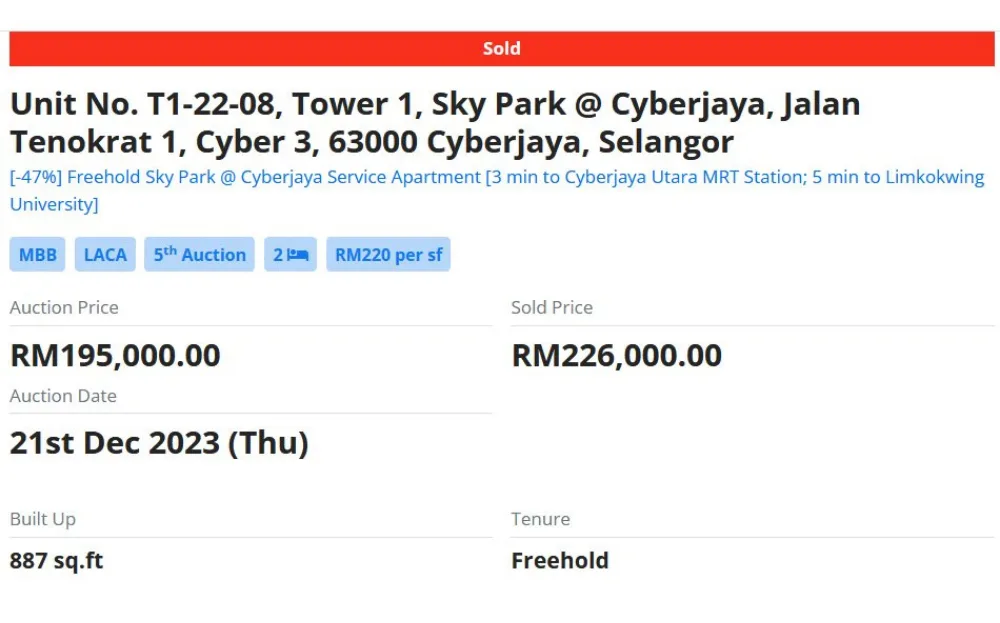
Task: Click the Sold Price label
Action: (x=552, y=308)
